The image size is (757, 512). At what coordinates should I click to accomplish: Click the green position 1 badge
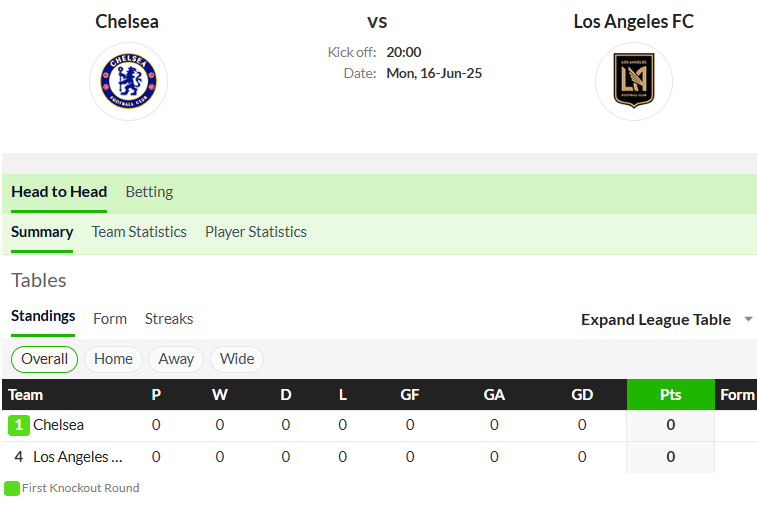coord(19,425)
